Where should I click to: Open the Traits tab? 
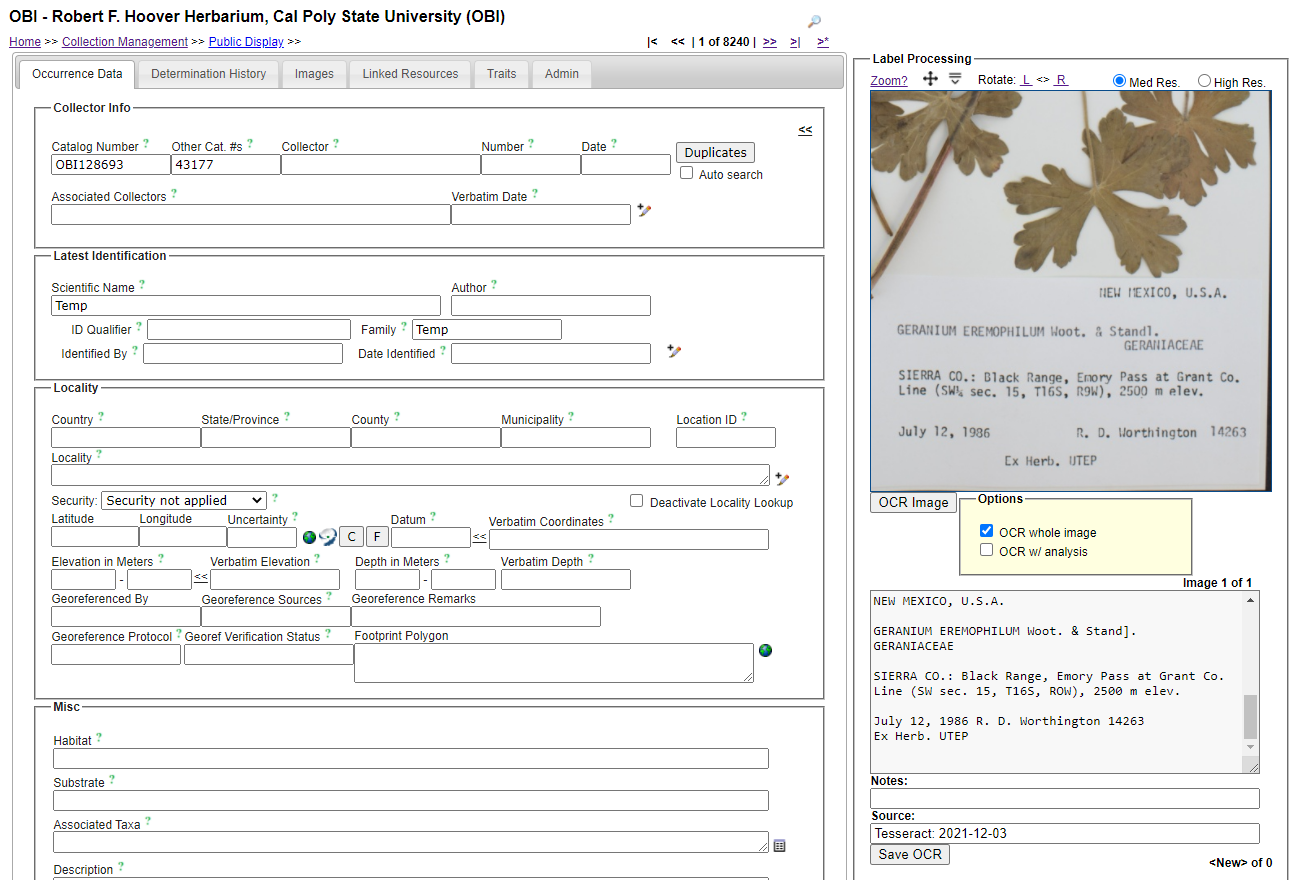(x=502, y=74)
